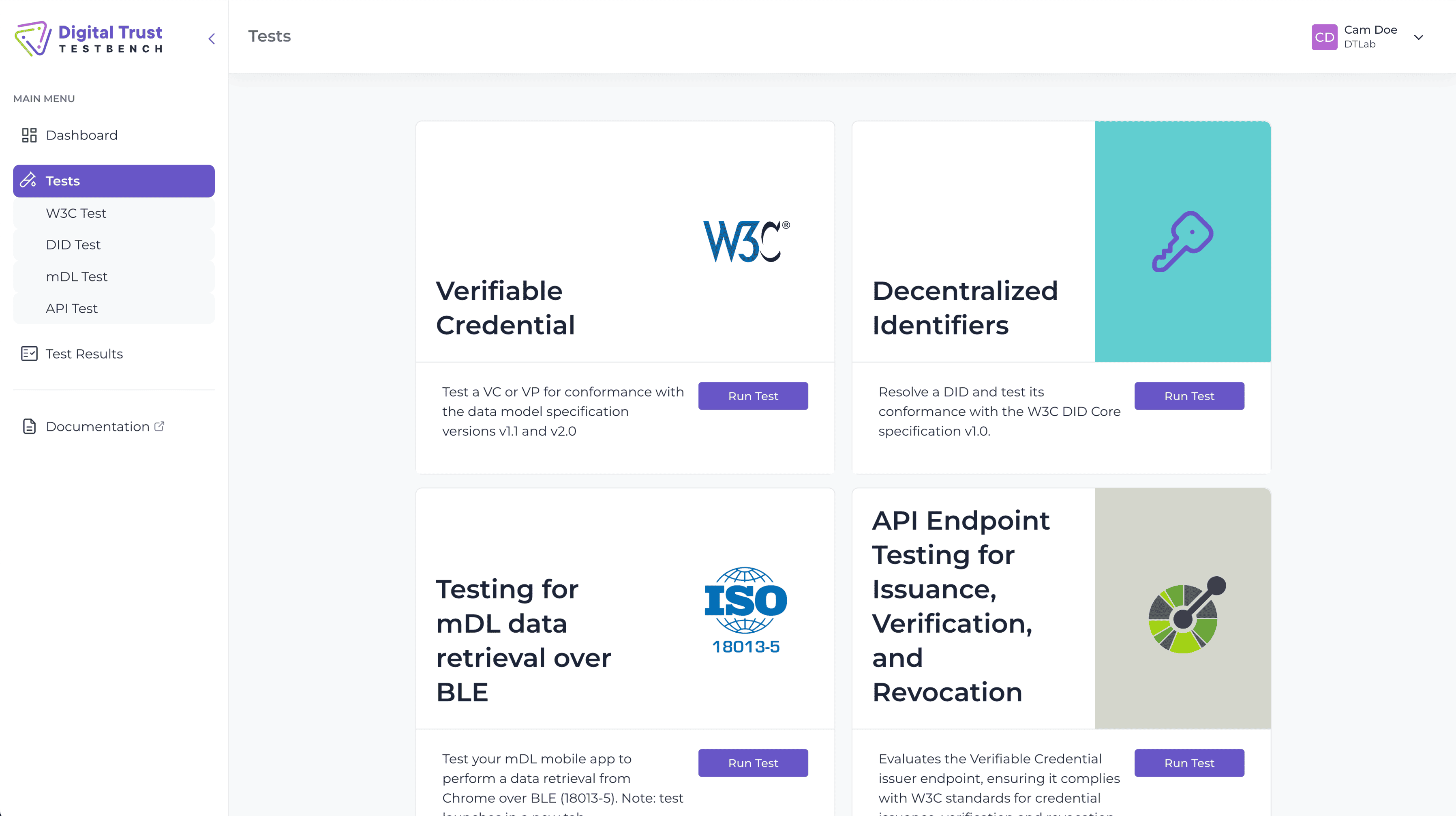Collapse the sidebar with the left chevron
The width and height of the screenshot is (1456, 816).
pos(212,39)
